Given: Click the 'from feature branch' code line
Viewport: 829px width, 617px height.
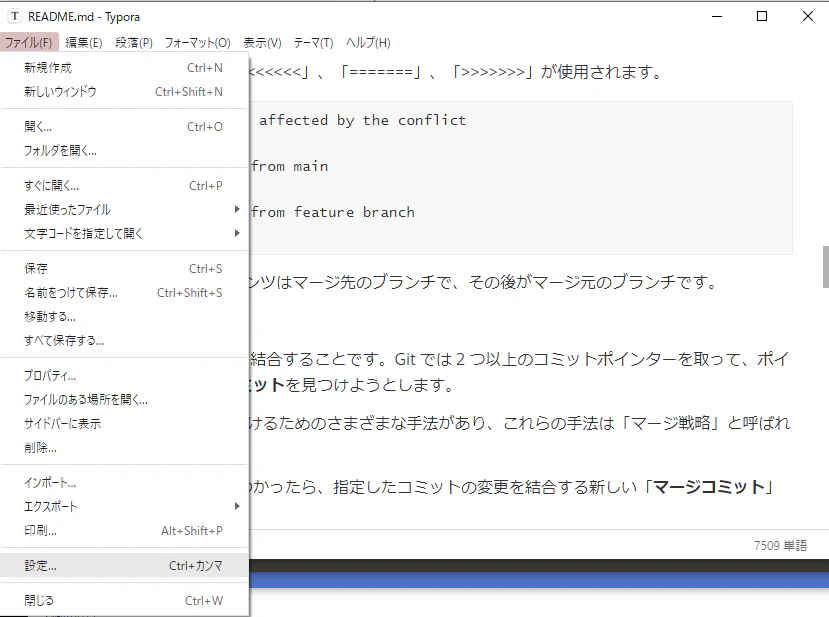Looking at the screenshot, I should [x=333, y=213].
